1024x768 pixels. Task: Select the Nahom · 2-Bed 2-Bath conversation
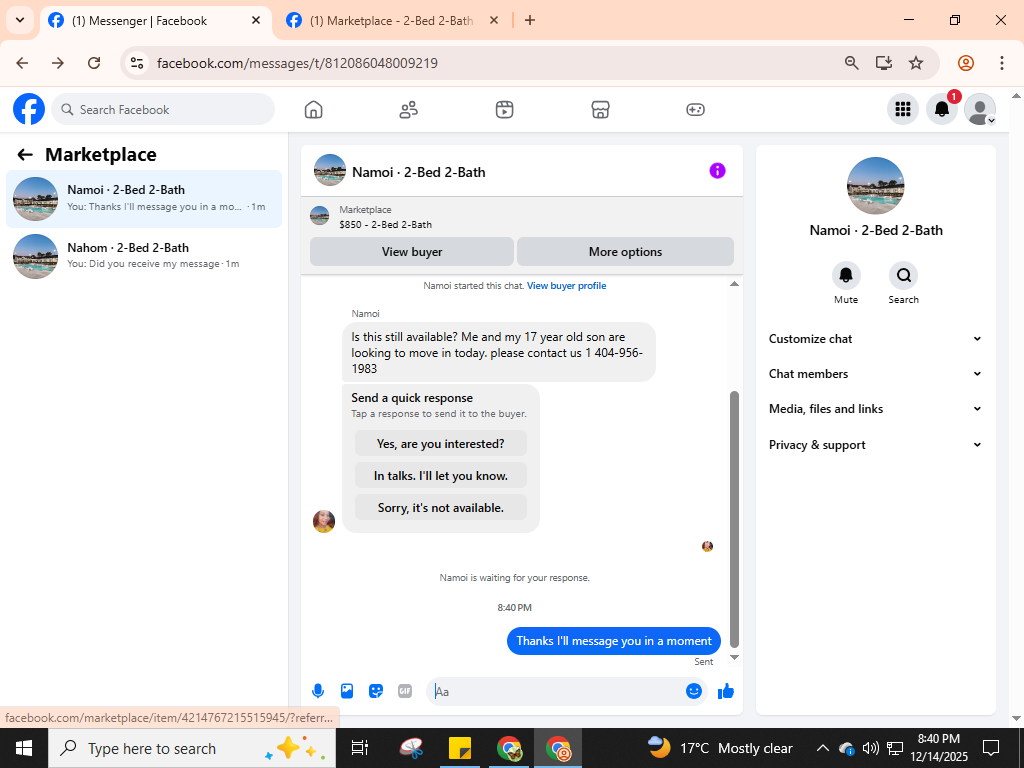point(144,256)
